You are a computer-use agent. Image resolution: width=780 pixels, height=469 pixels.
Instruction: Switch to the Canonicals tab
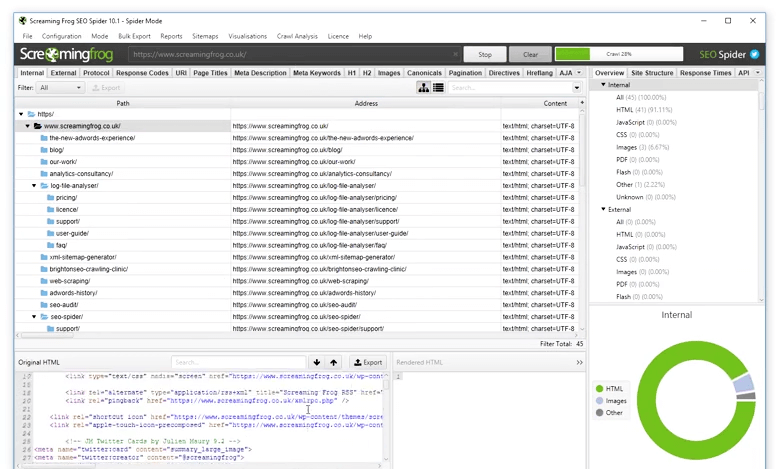424,73
